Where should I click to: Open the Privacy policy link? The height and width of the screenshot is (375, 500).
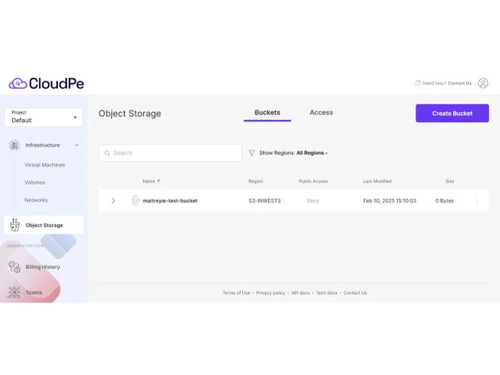click(271, 293)
